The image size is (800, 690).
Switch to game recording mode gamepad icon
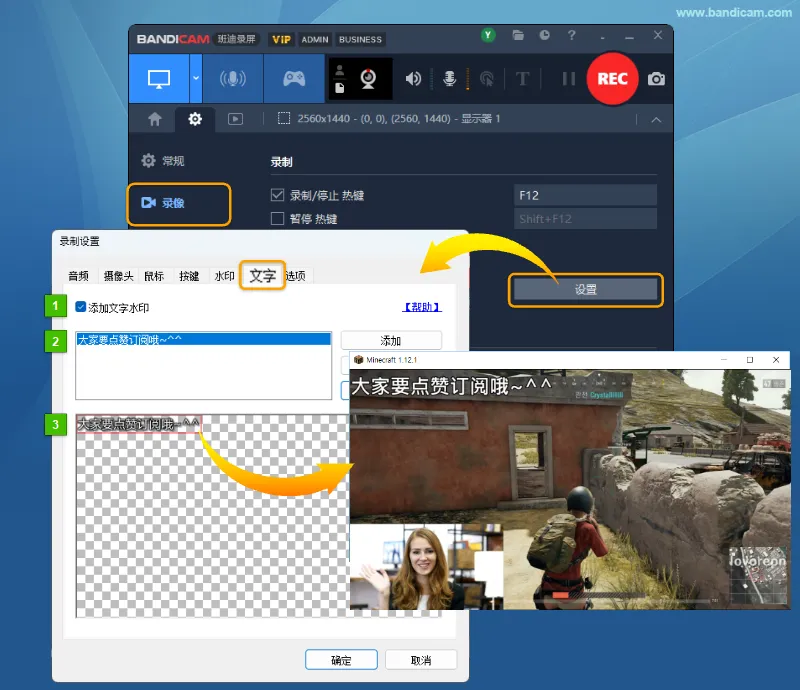pos(294,79)
